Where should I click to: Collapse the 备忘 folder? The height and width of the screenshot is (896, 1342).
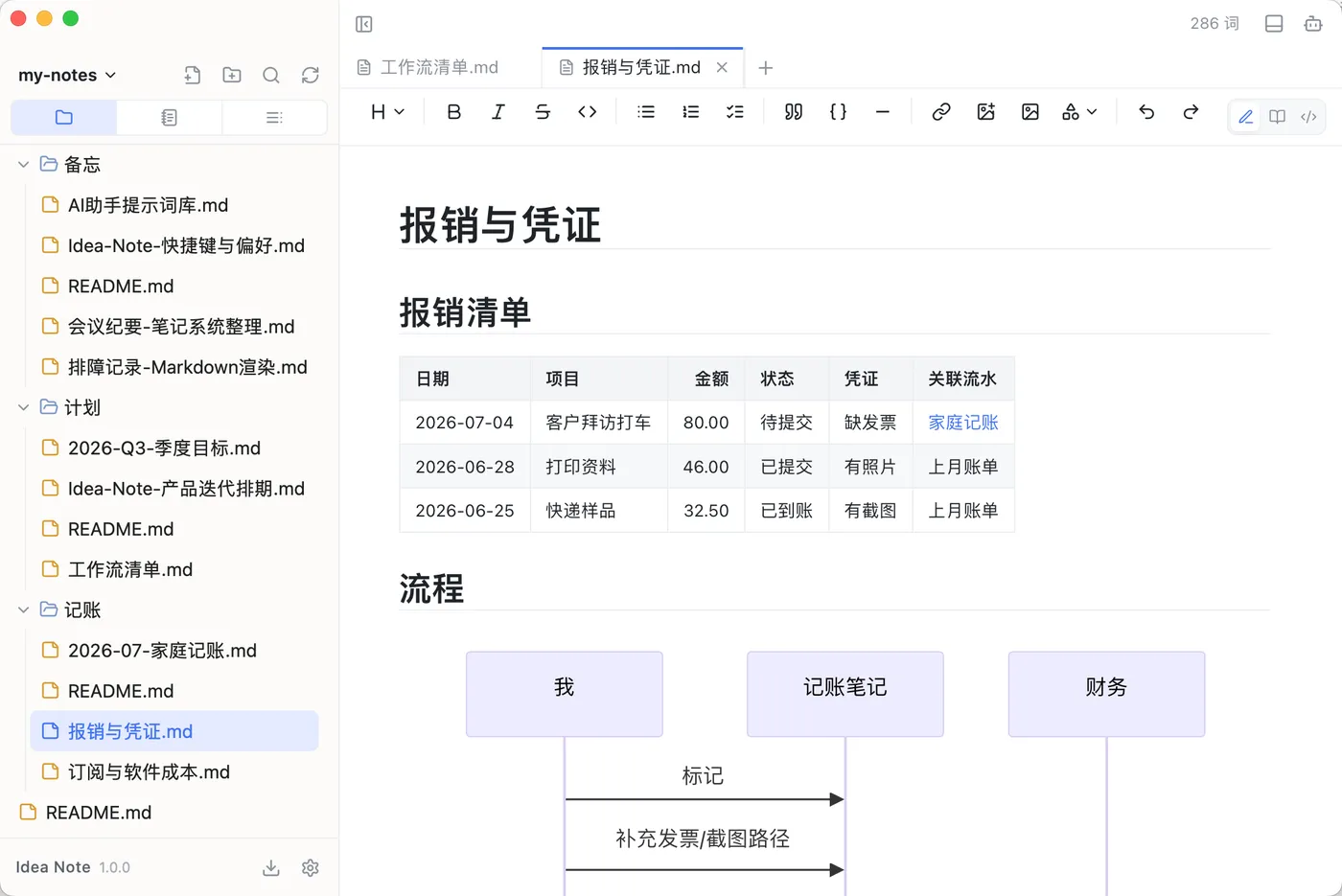tap(23, 165)
